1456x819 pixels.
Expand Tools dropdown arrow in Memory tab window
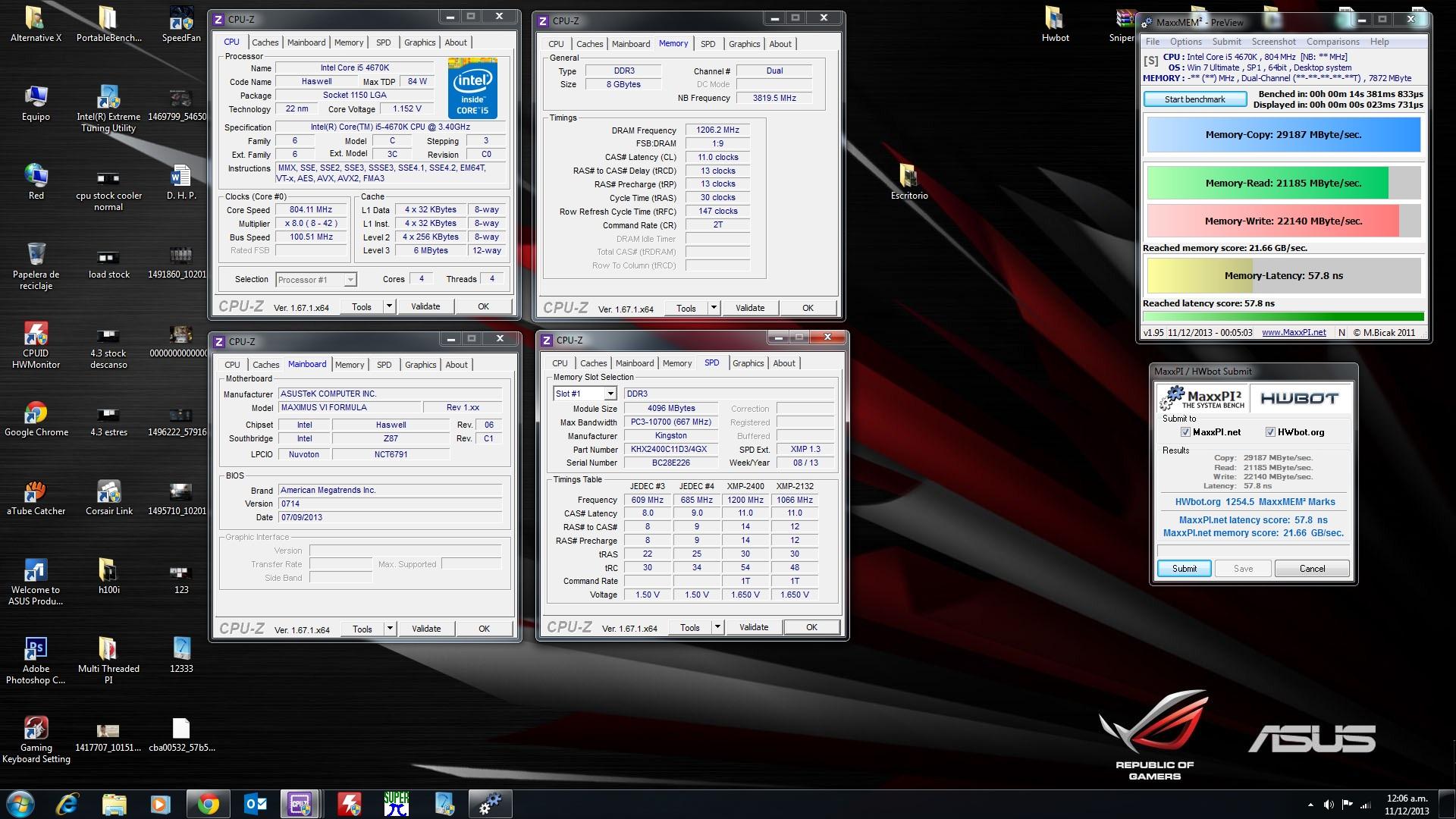point(714,308)
